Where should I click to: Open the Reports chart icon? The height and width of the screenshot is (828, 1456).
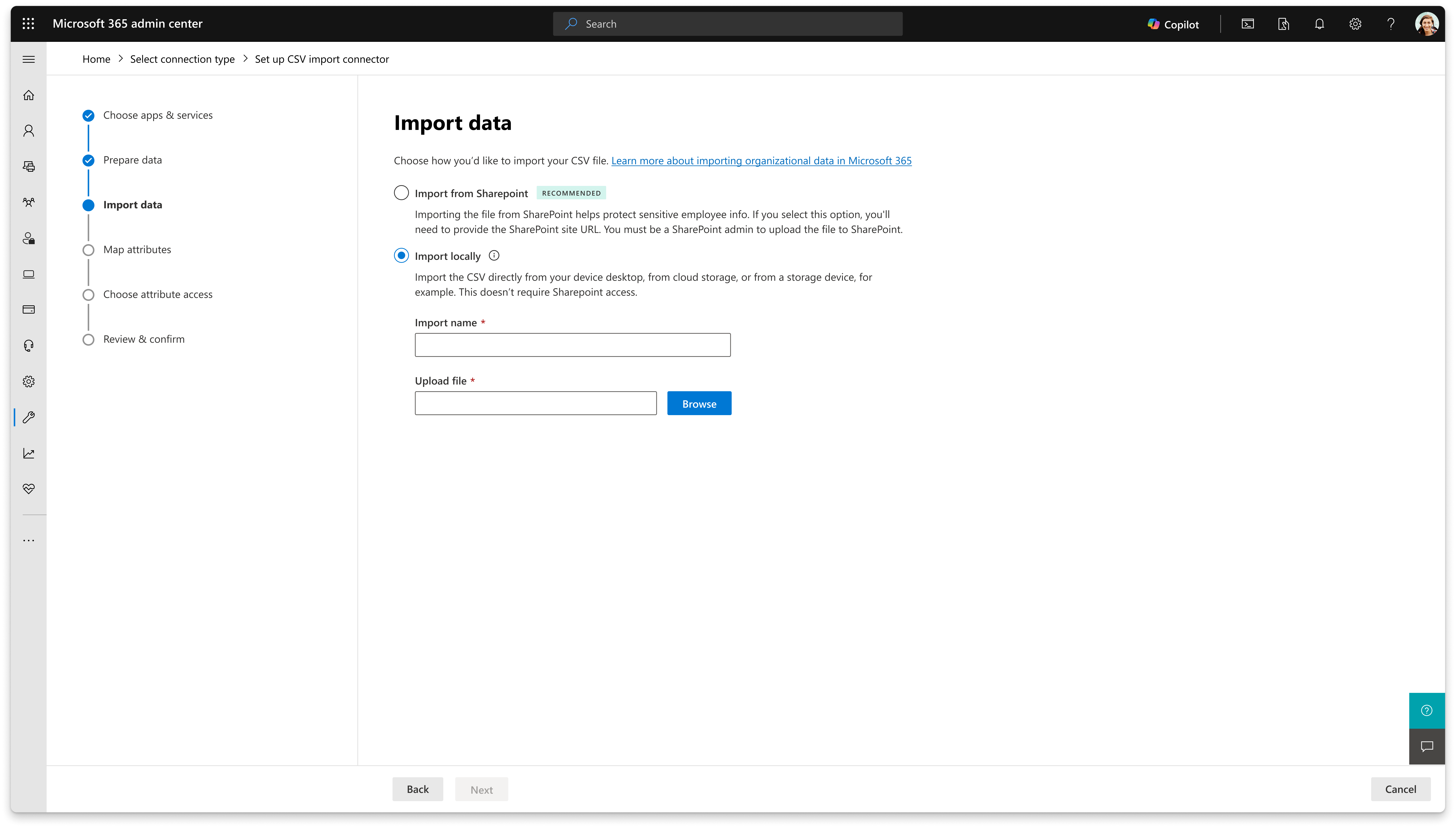click(28, 453)
